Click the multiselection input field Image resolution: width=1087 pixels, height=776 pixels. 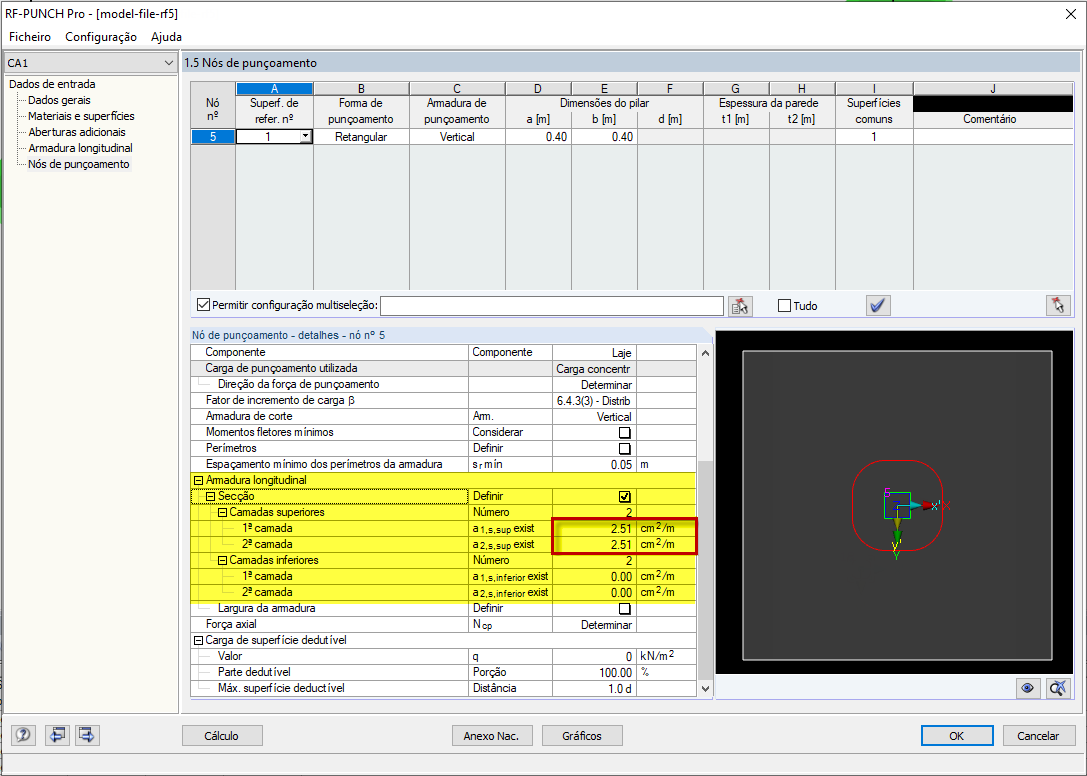552,306
